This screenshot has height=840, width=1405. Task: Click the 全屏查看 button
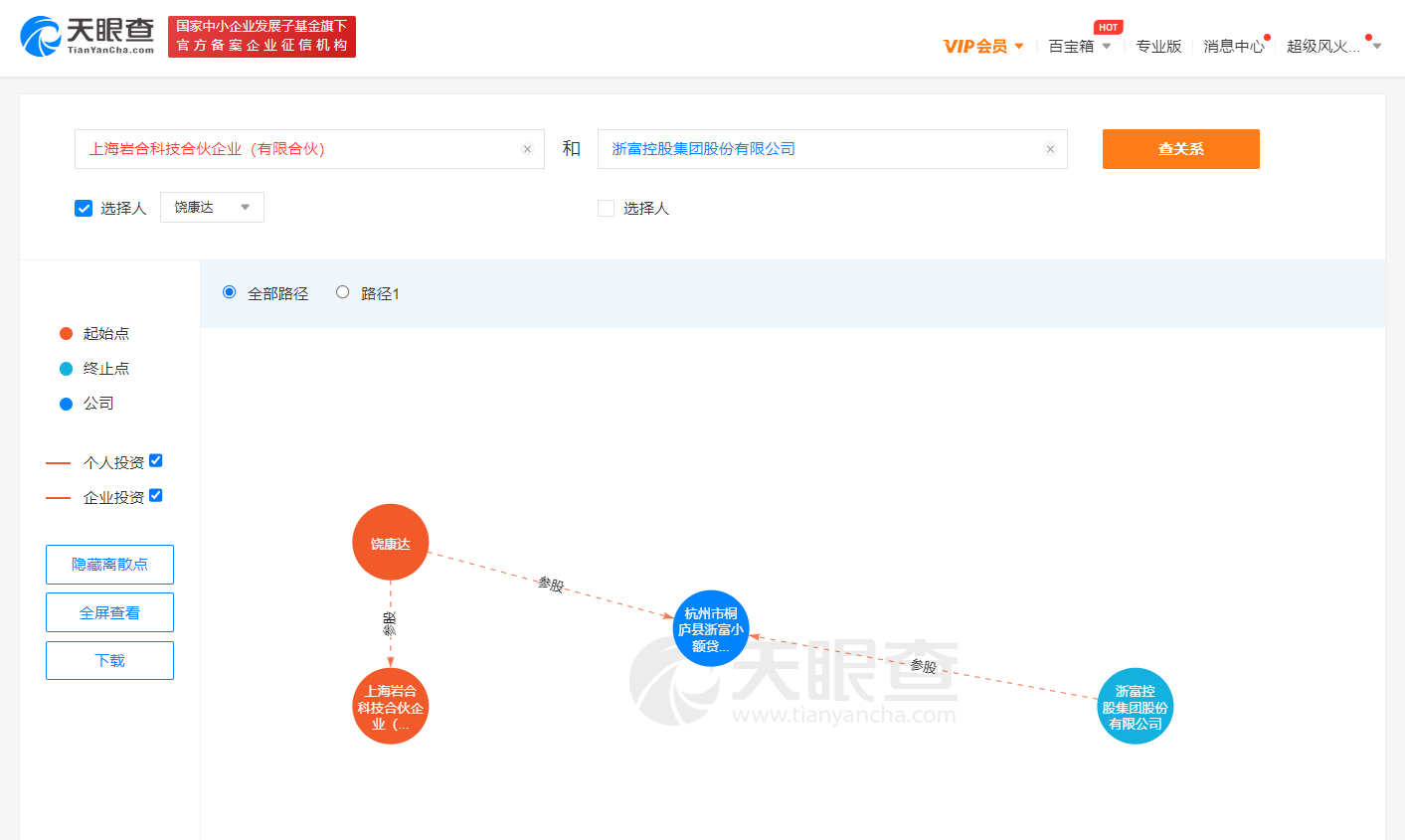[109, 612]
